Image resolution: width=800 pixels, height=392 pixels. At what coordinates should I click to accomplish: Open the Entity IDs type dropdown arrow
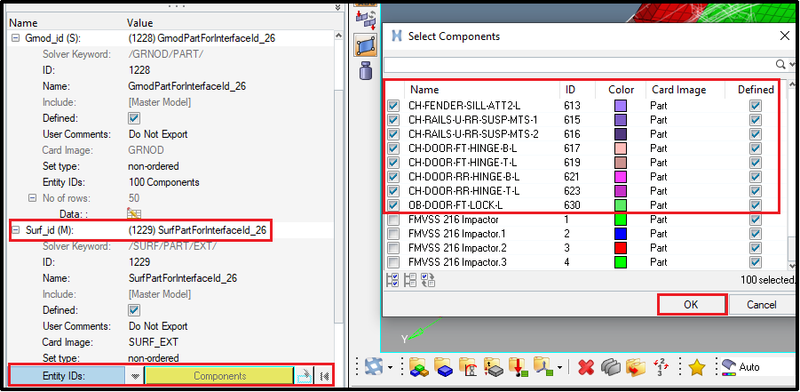point(135,376)
